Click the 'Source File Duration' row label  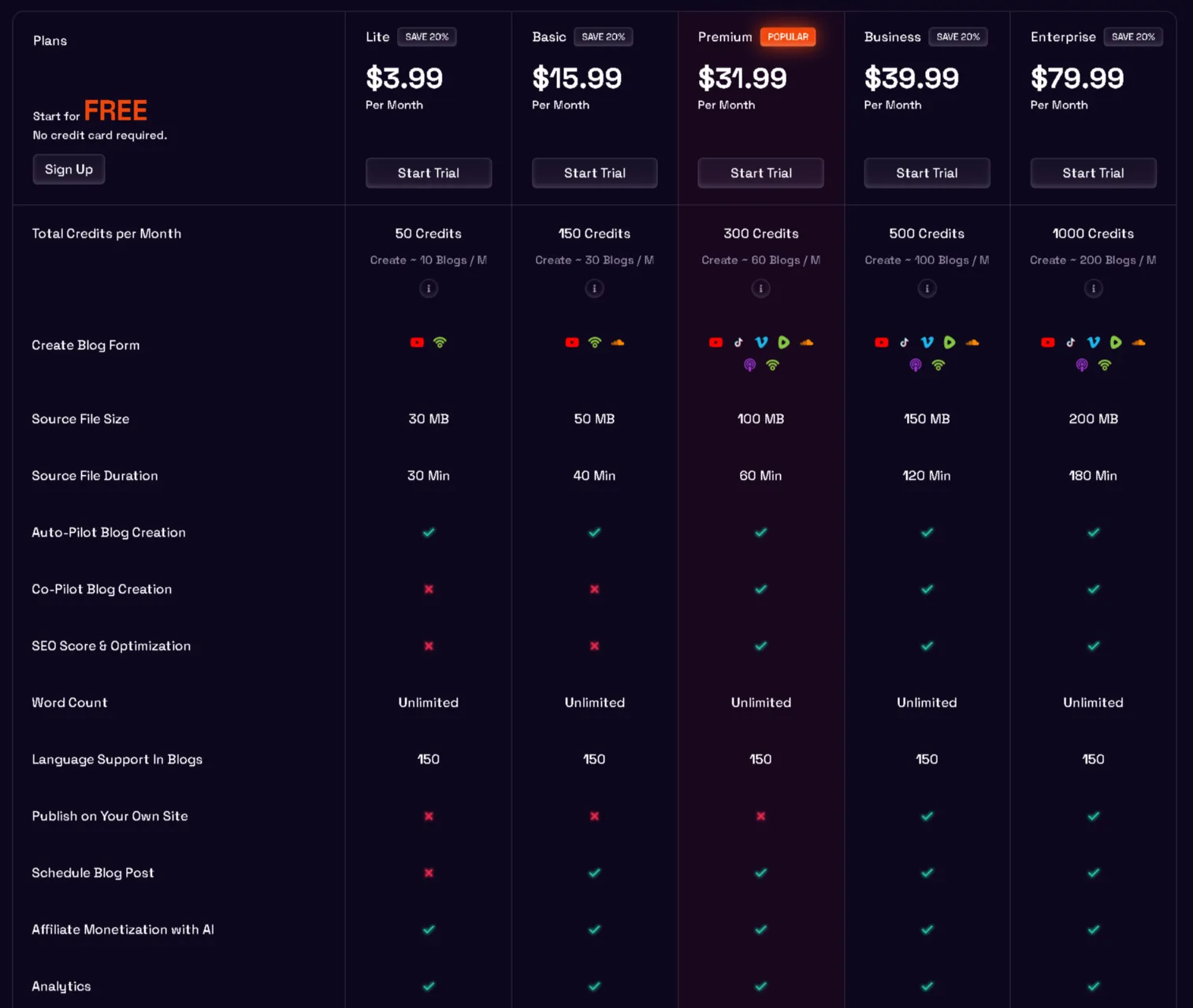point(95,476)
